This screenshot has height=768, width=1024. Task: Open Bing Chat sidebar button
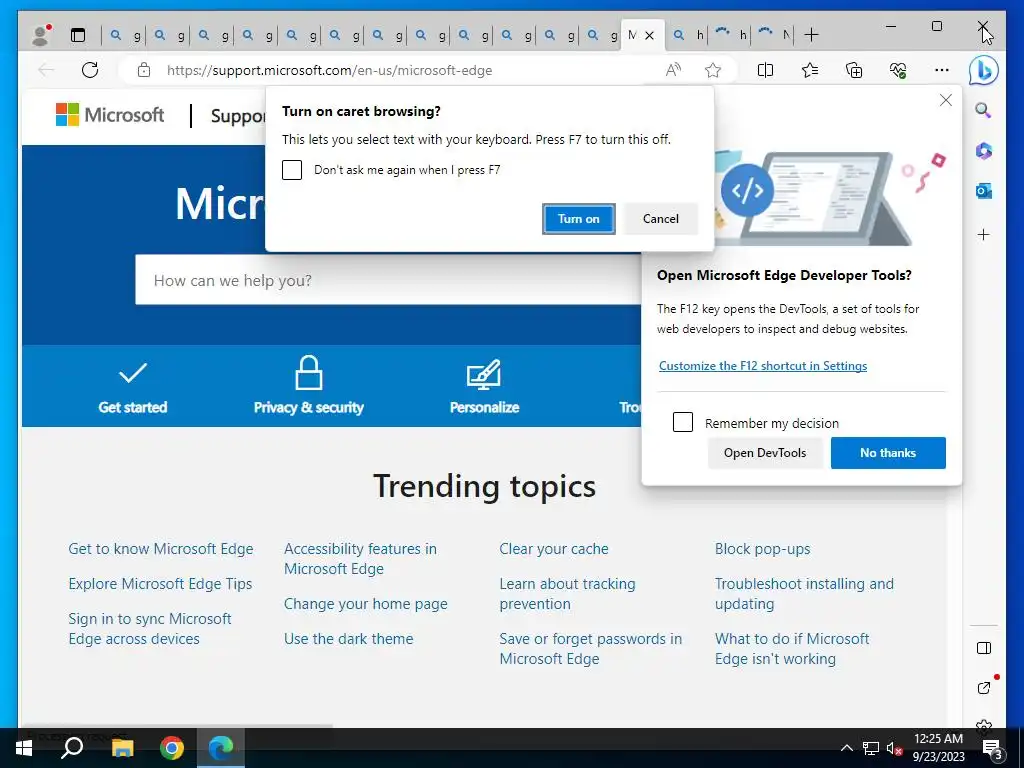(x=984, y=71)
